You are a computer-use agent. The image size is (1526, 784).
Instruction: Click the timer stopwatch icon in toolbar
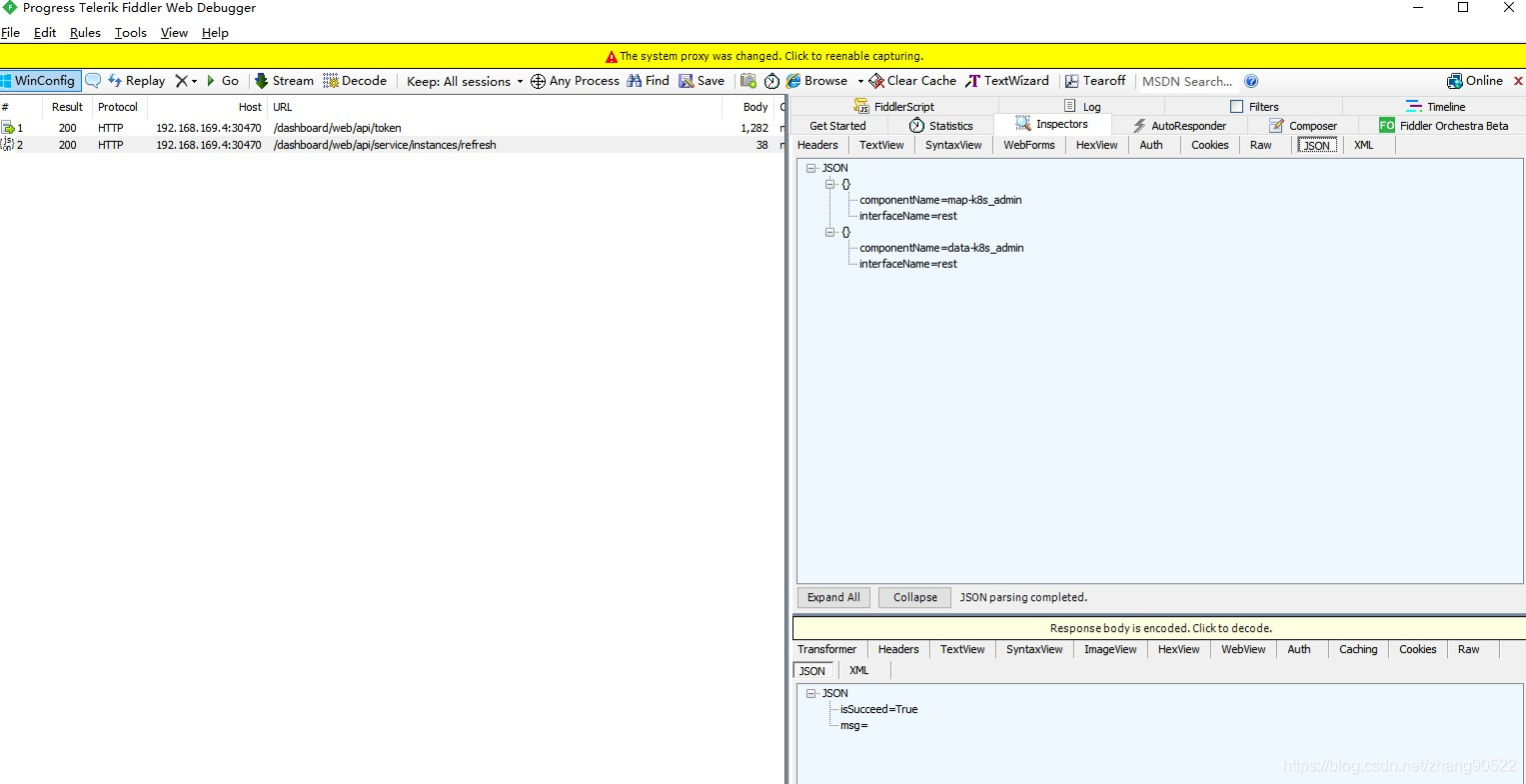pos(771,81)
